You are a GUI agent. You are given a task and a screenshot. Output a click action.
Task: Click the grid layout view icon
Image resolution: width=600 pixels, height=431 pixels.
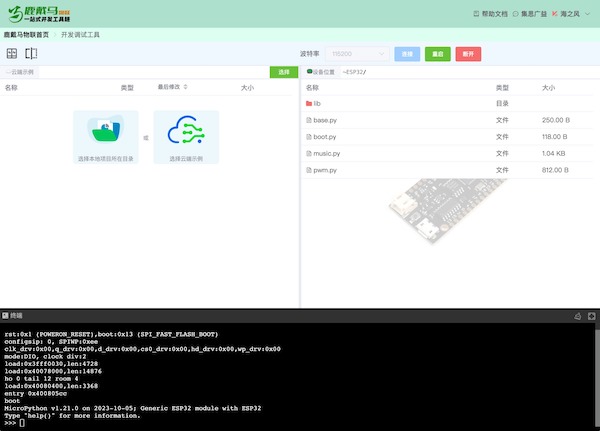(12, 53)
